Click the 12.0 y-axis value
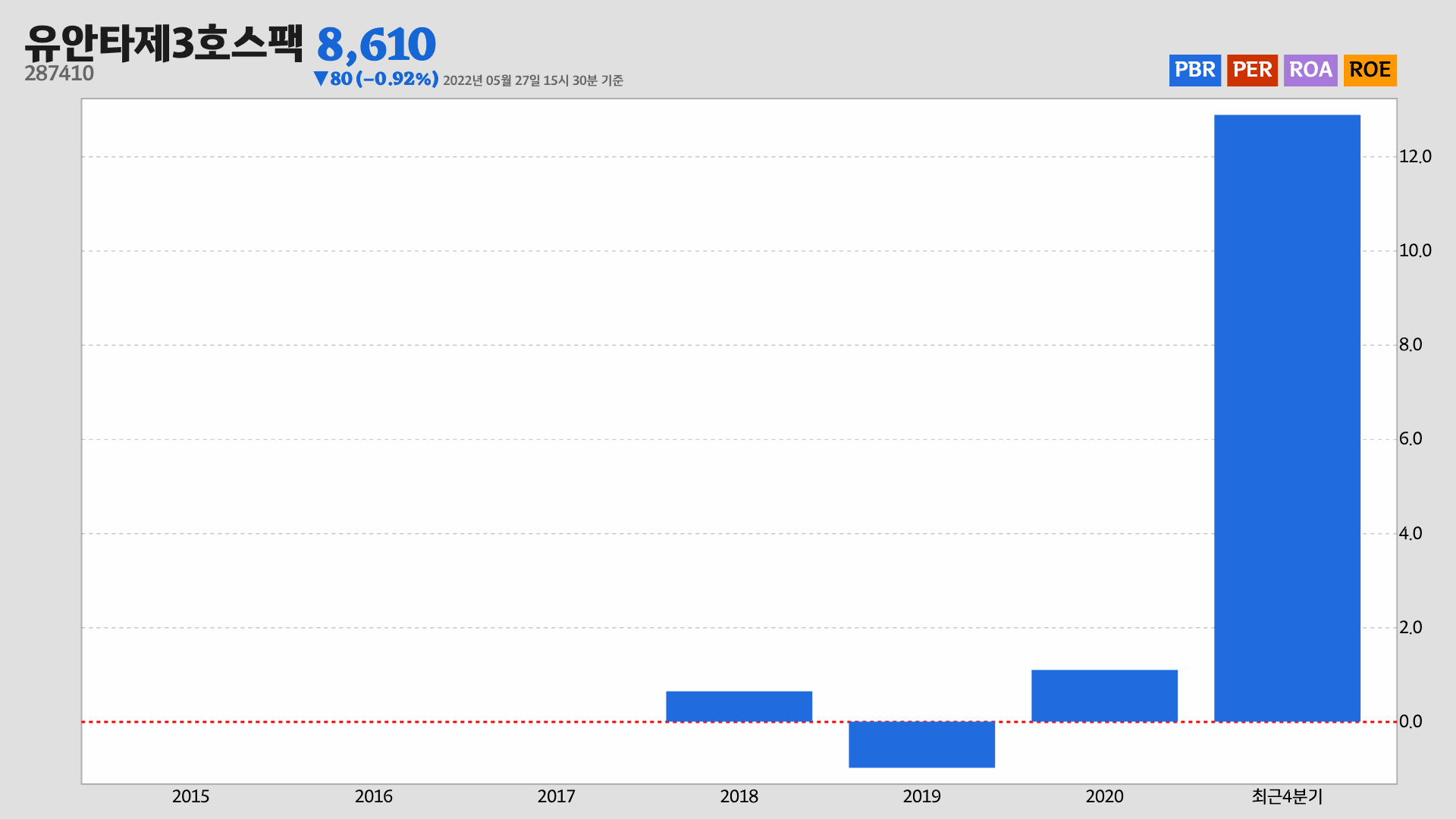 1415,156
